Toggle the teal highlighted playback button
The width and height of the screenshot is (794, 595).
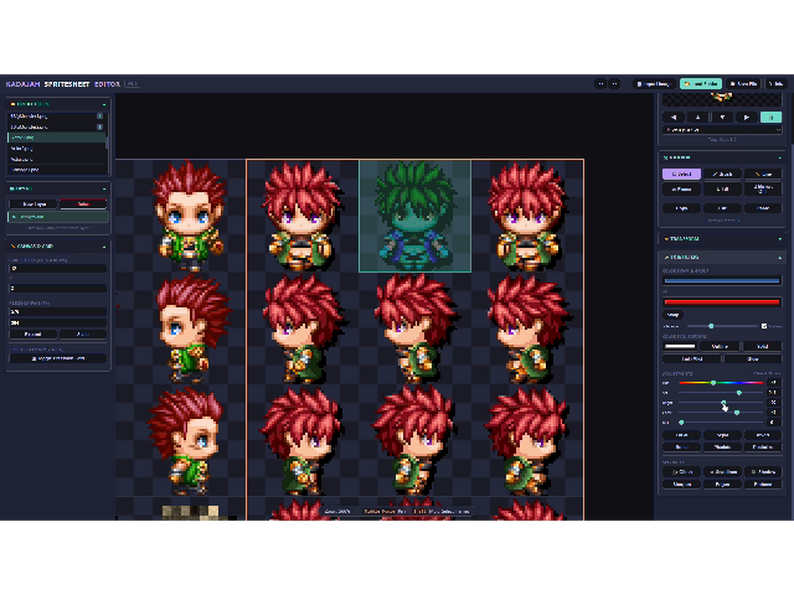pyautogui.click(x=771, y=117)
